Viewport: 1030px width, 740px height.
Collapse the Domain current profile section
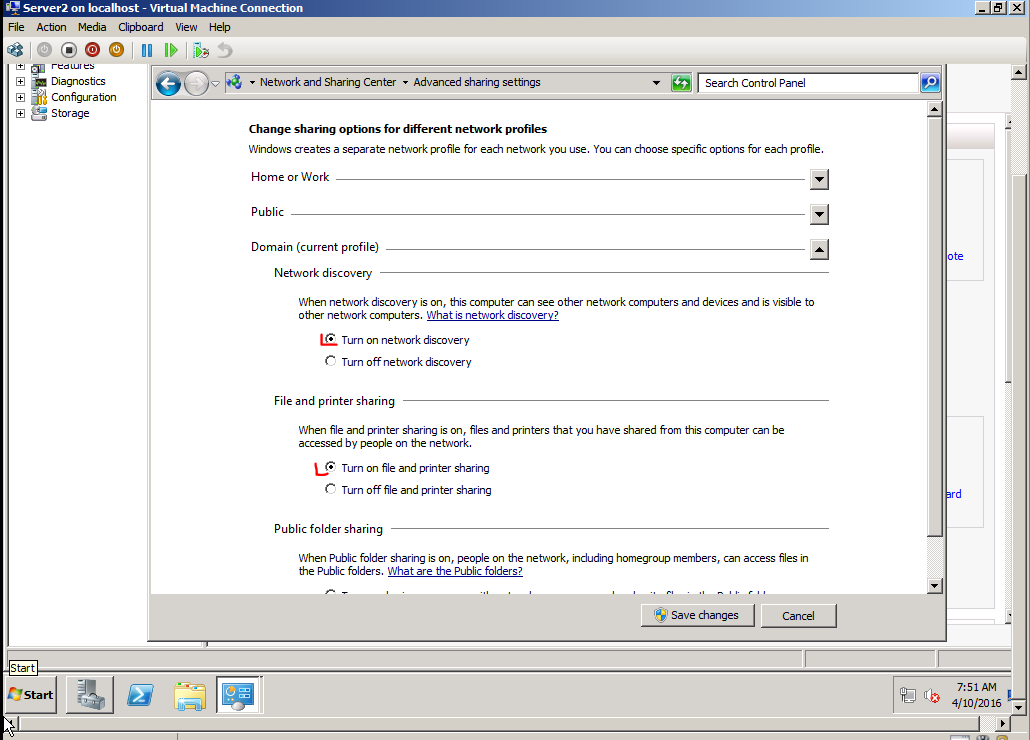pyautogui.click(x=819, y=250)
